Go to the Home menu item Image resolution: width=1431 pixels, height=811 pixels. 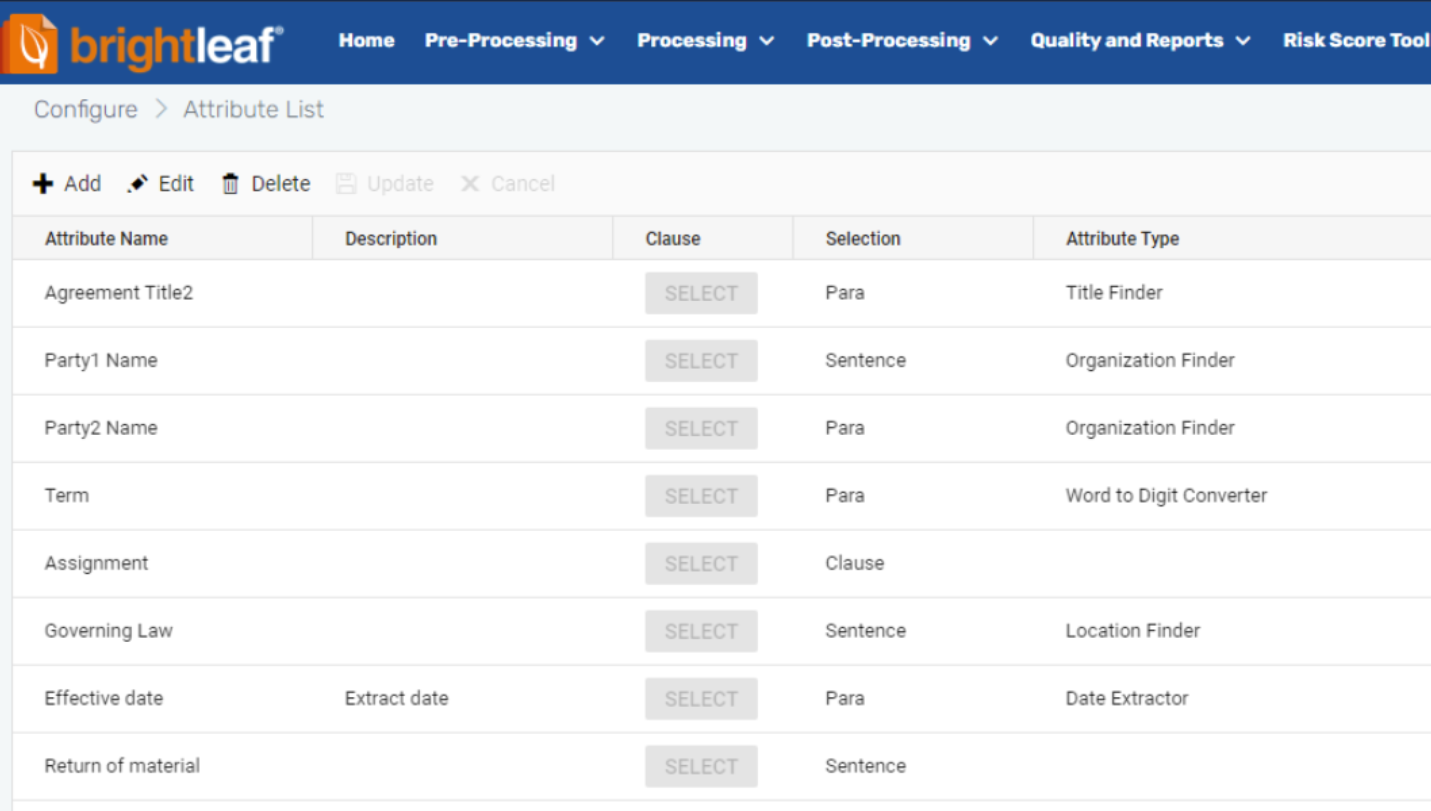coord(366,40)
